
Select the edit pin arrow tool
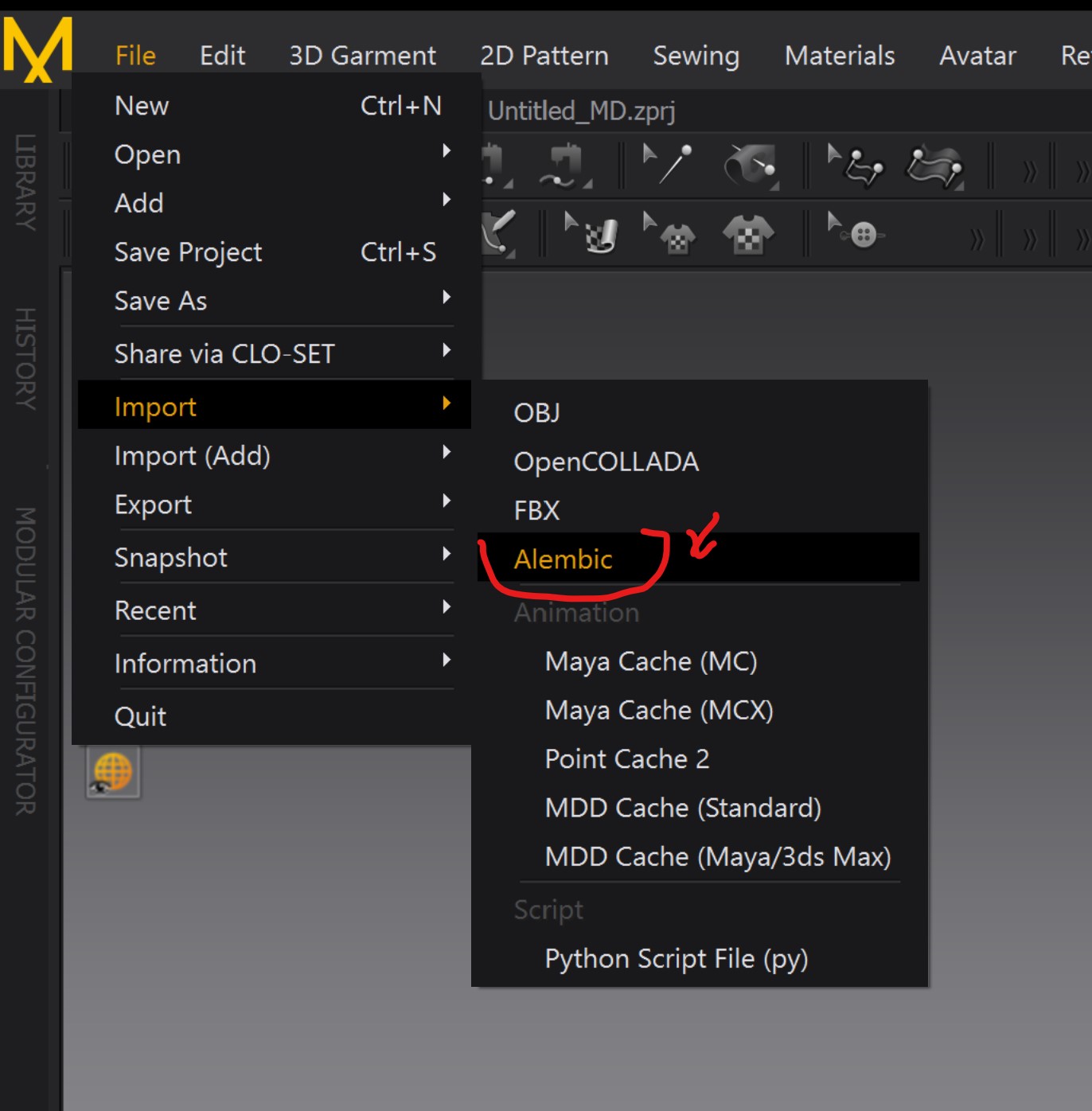point(668,164)
